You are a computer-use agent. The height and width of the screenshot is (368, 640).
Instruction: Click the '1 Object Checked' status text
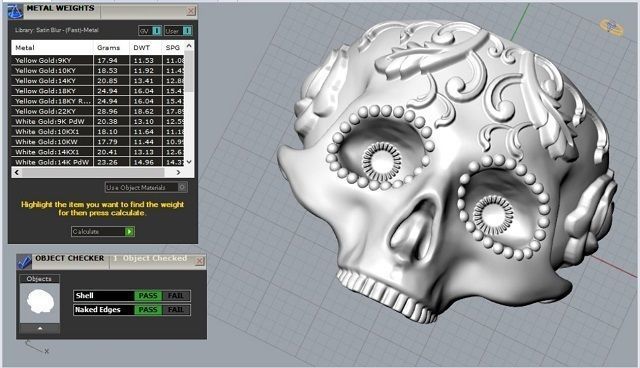(x=150, y=258)
